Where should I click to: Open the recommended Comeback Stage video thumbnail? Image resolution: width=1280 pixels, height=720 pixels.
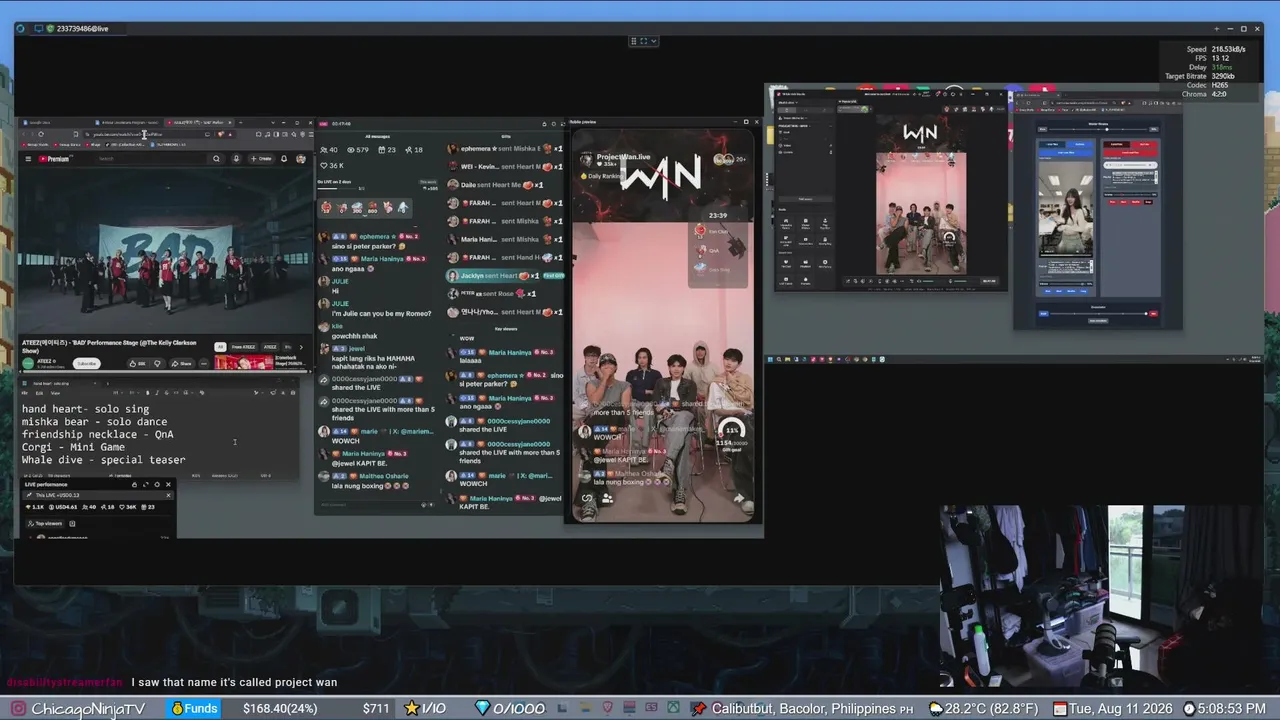(243, 362)
